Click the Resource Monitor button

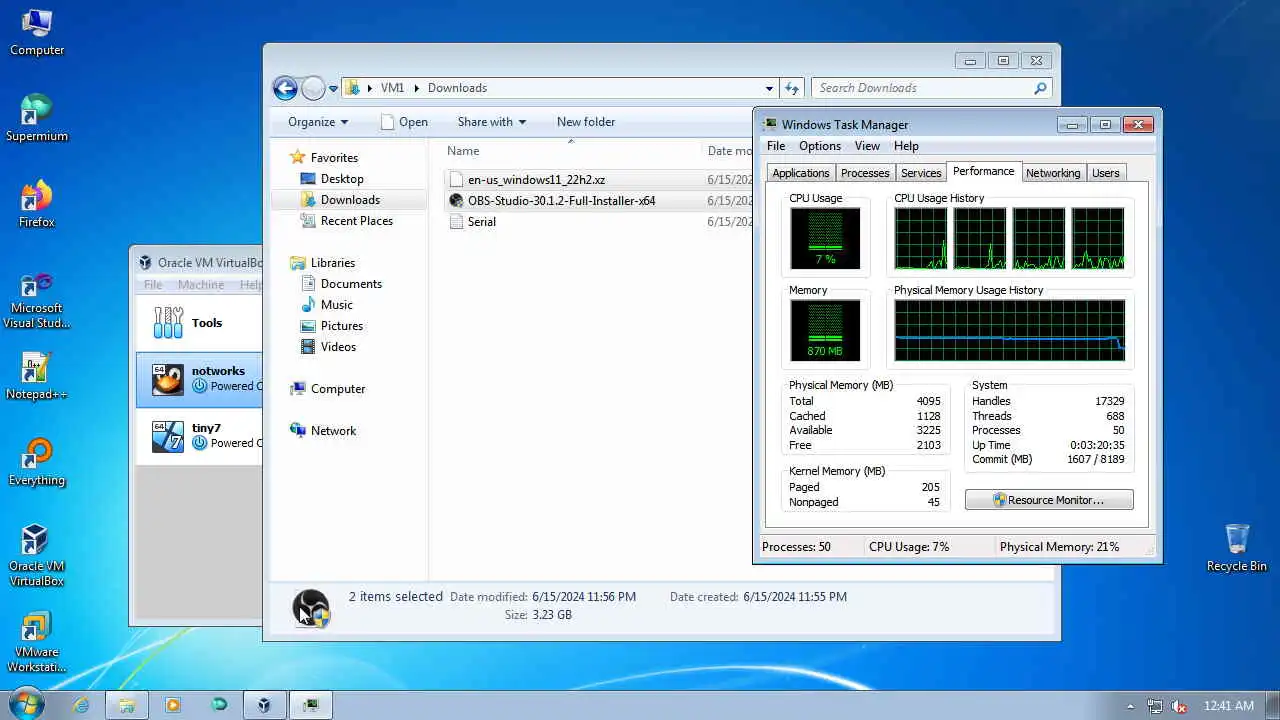point(1049,500)
